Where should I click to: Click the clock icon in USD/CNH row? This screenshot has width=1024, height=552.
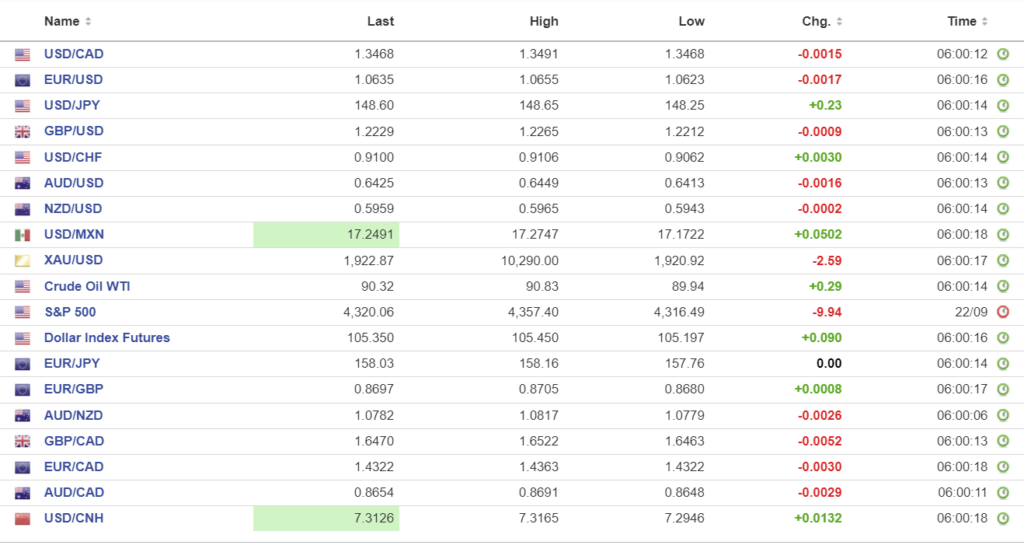[1002, 519]
